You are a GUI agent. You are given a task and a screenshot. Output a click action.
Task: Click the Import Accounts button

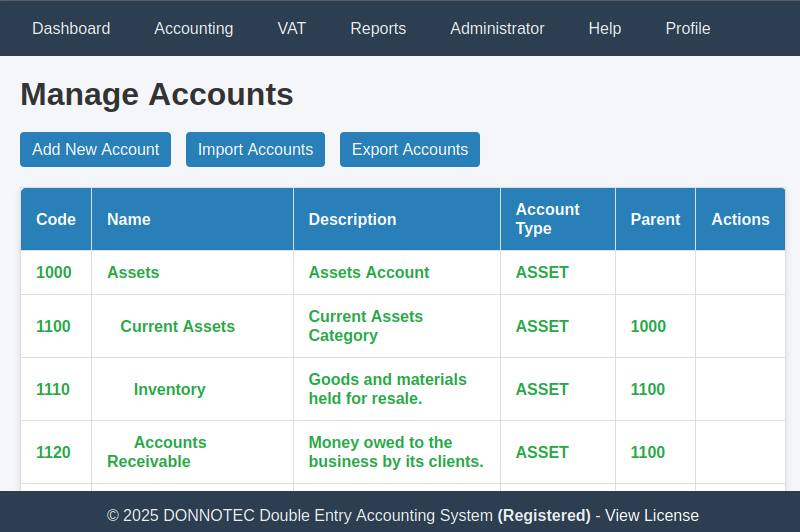(255, 149)
